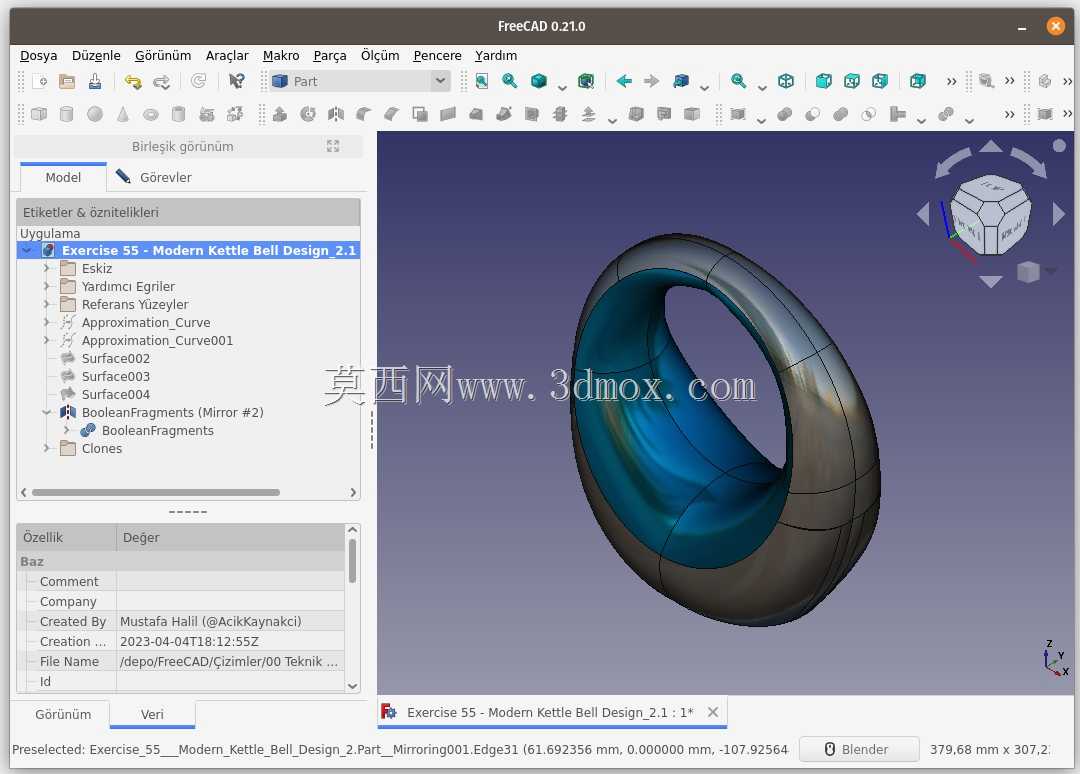1080x774 pixels.
Task: Close the Exercise 55 document tab
Action: pos(713,712)
